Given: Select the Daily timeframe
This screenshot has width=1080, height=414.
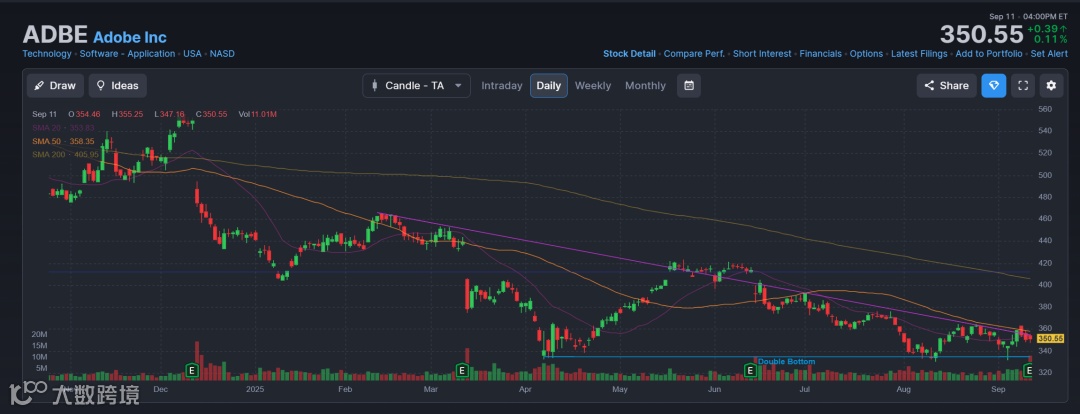Looking at the screenshot, I should point(549,85).
